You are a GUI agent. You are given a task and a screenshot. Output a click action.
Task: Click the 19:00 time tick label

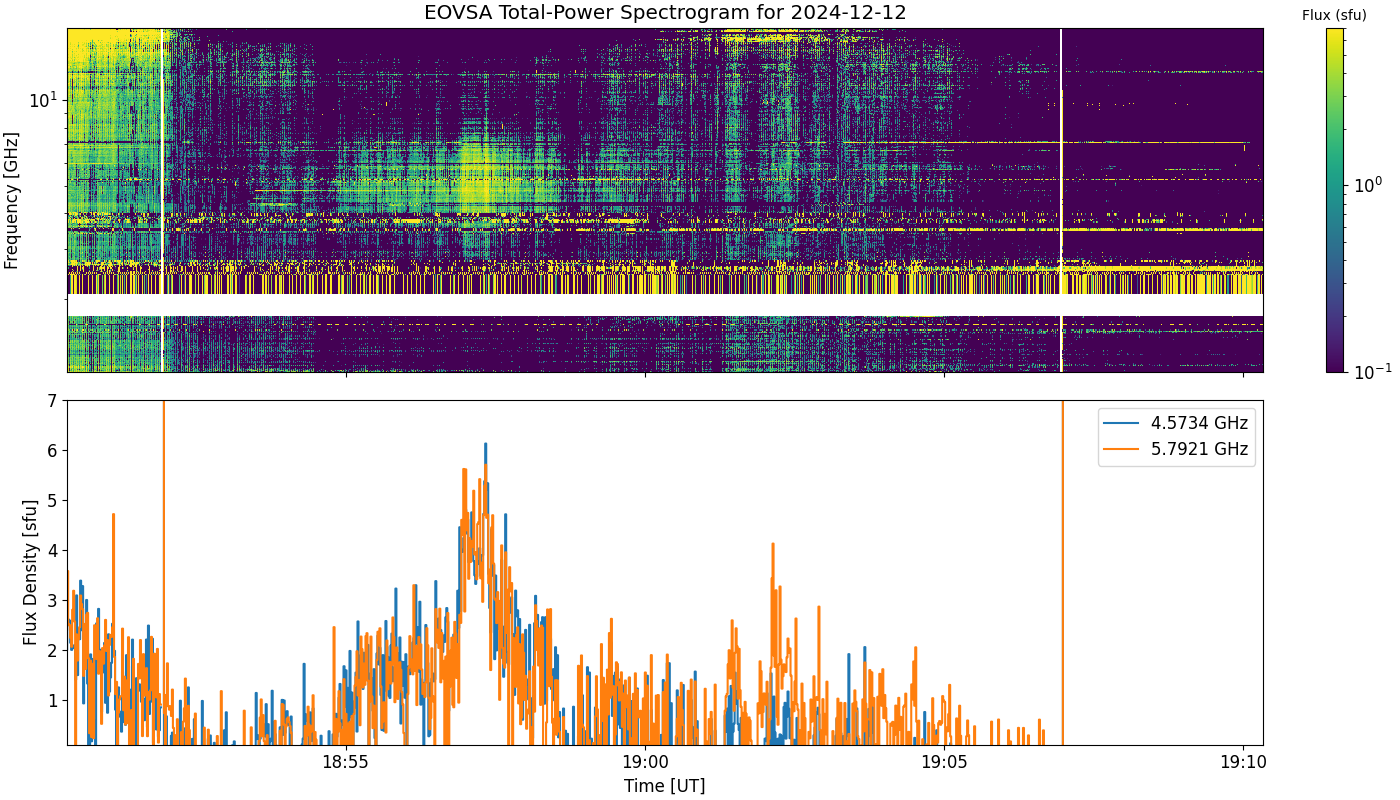(645, 763)
